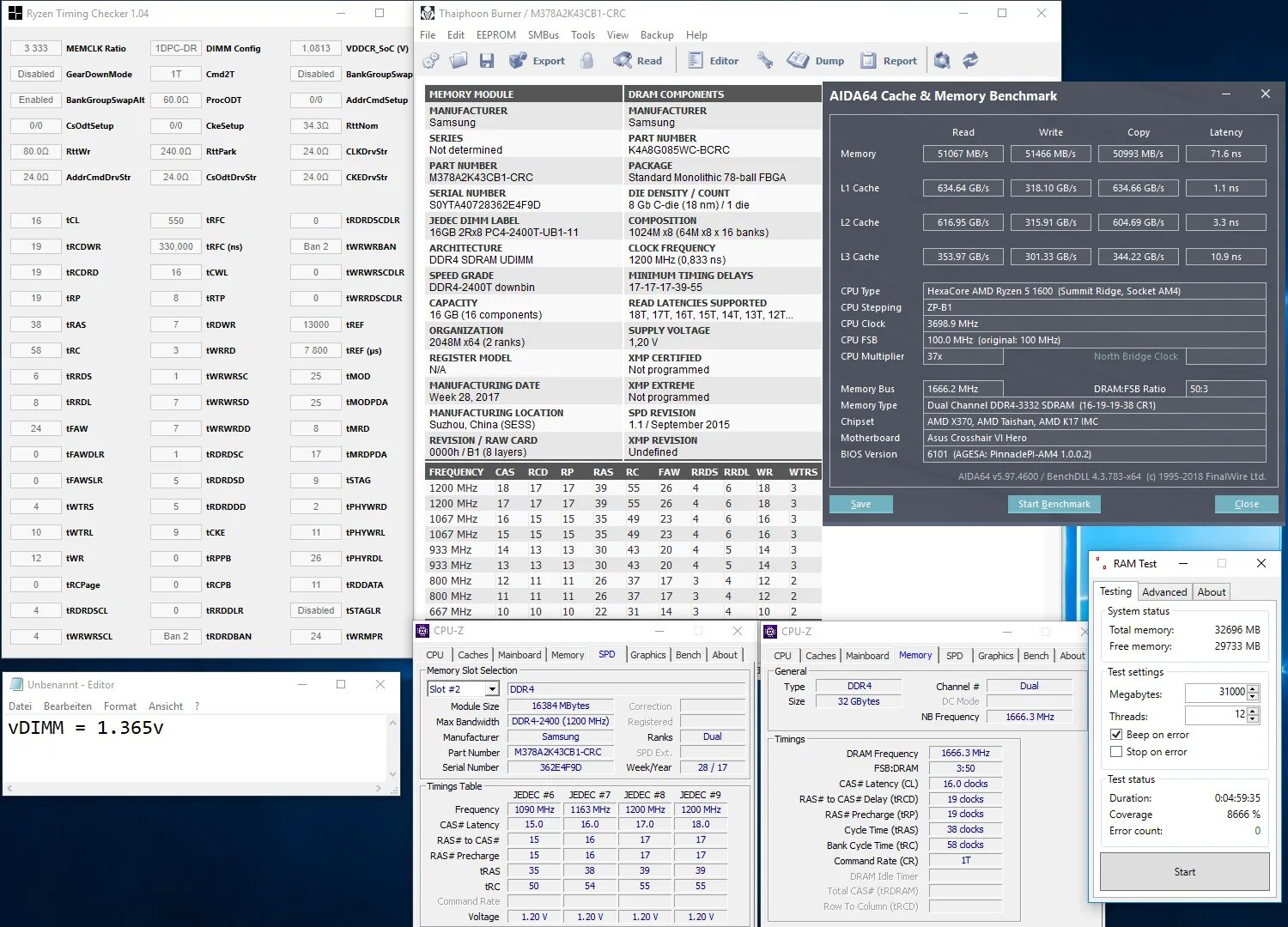This screenshot has height=927, width=1288.
Task: Save with the floppy disk toolbar icon
Action: tap(487, 60)
